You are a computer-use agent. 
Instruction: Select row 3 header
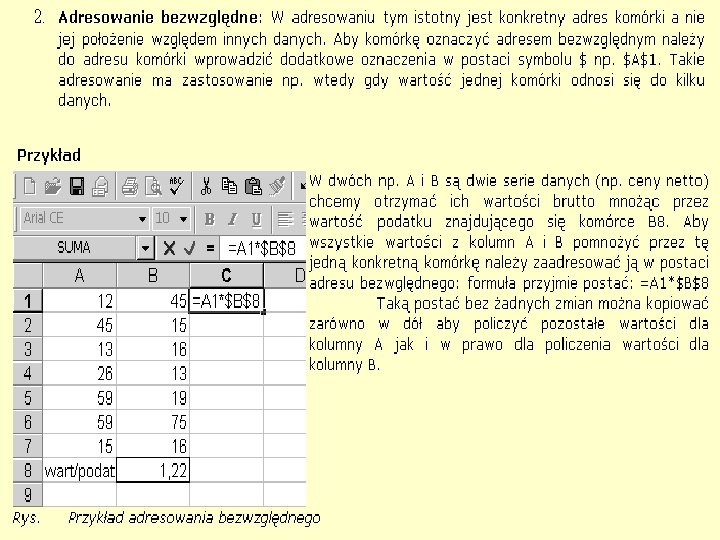[x=28, y=349]
